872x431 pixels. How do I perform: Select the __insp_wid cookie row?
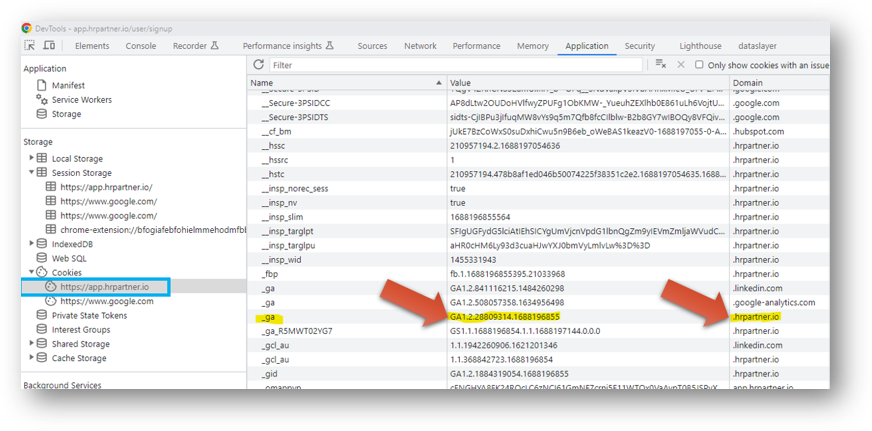coord(538,260)
